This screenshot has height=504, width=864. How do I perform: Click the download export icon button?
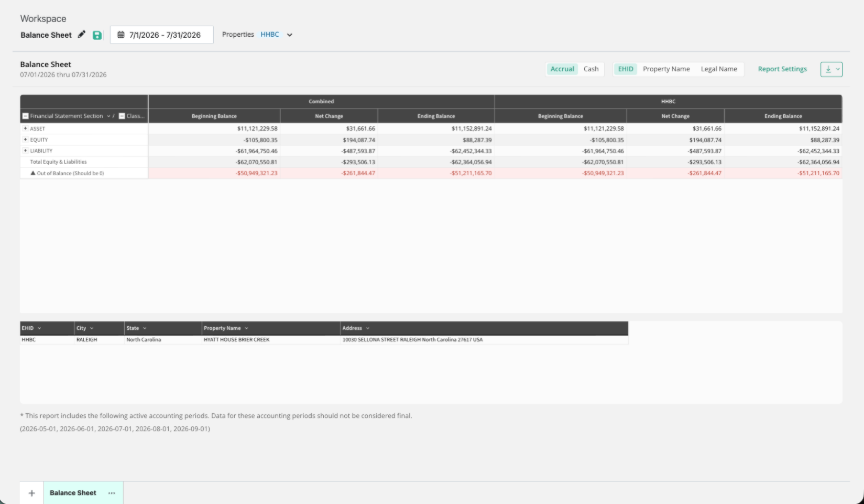click(x=828, y=69)
